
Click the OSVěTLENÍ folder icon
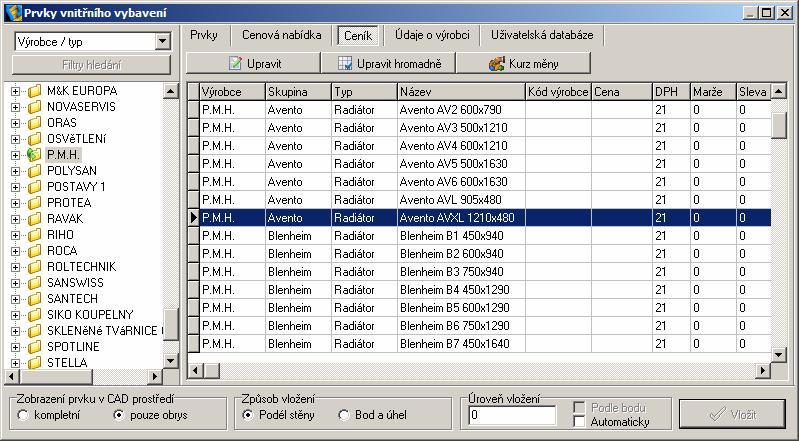tap(34, 139)
